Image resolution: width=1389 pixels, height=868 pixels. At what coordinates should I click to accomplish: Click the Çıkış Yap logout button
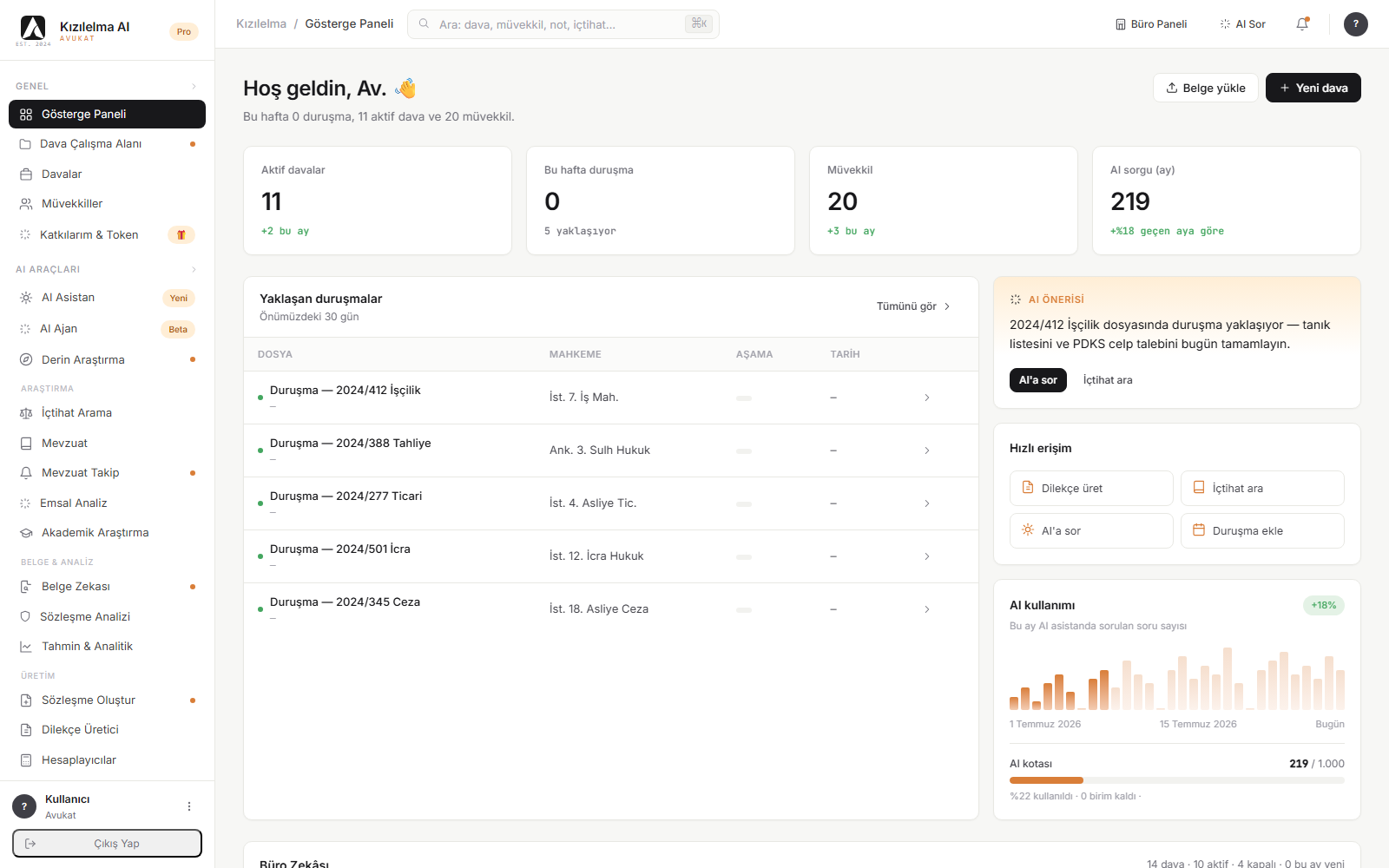pyautogui.click(x=107, y=844)
